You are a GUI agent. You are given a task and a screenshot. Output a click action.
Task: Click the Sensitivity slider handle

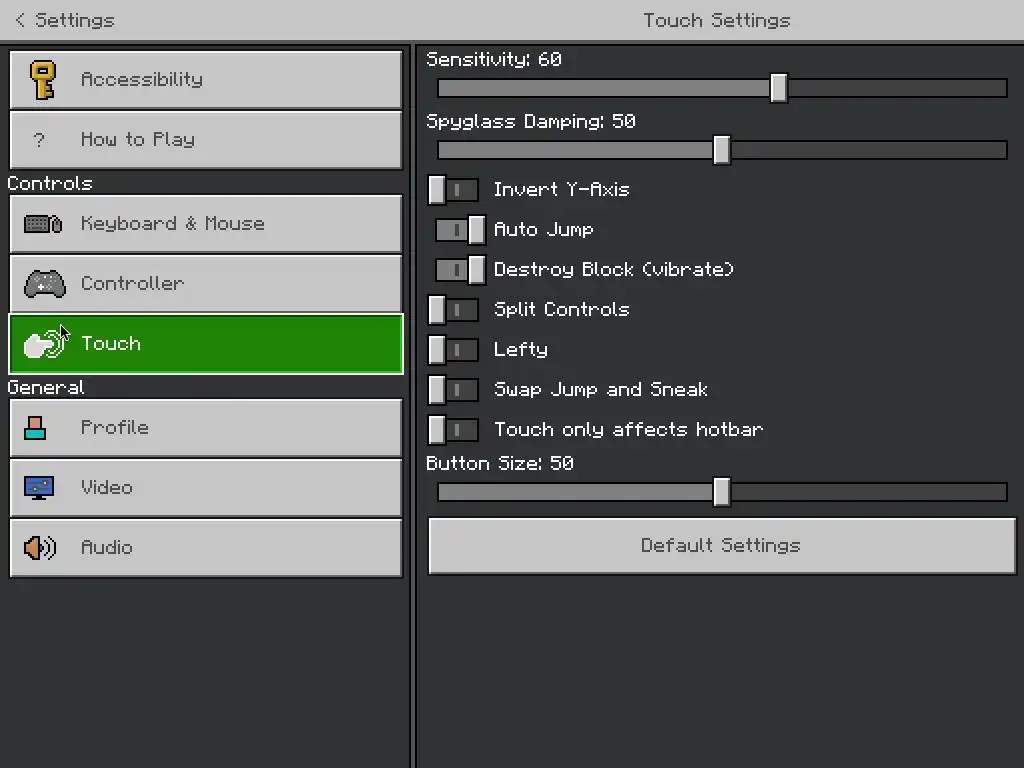(x=779, y=88)
